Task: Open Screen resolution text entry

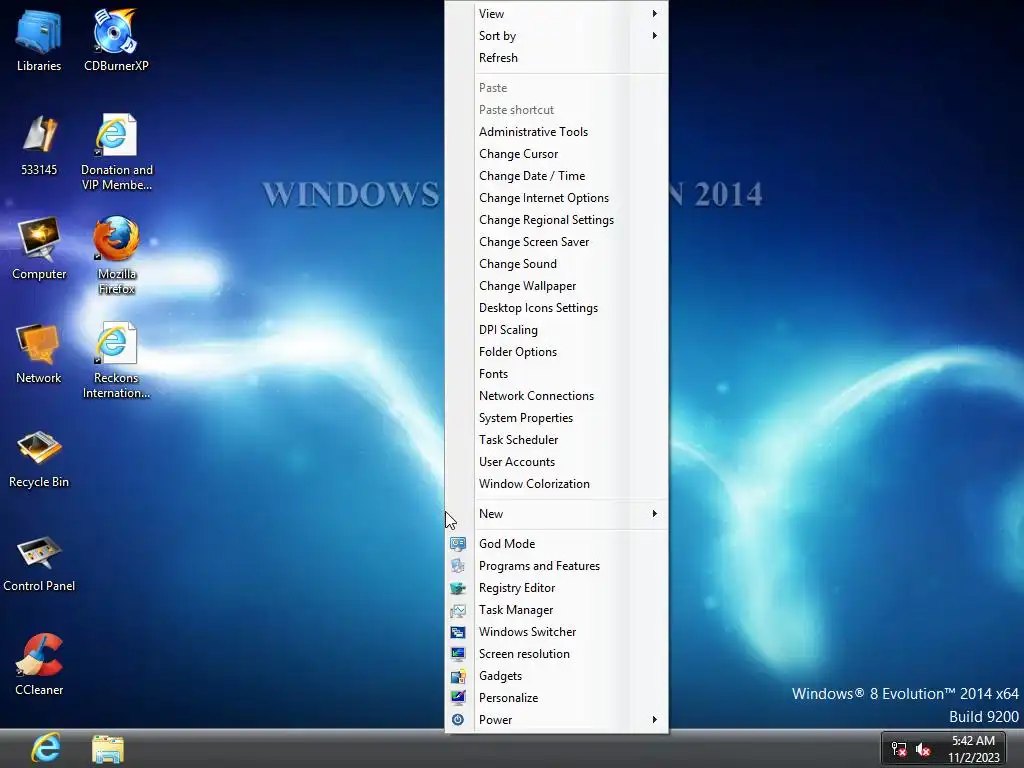Action: tap(524, 654)
